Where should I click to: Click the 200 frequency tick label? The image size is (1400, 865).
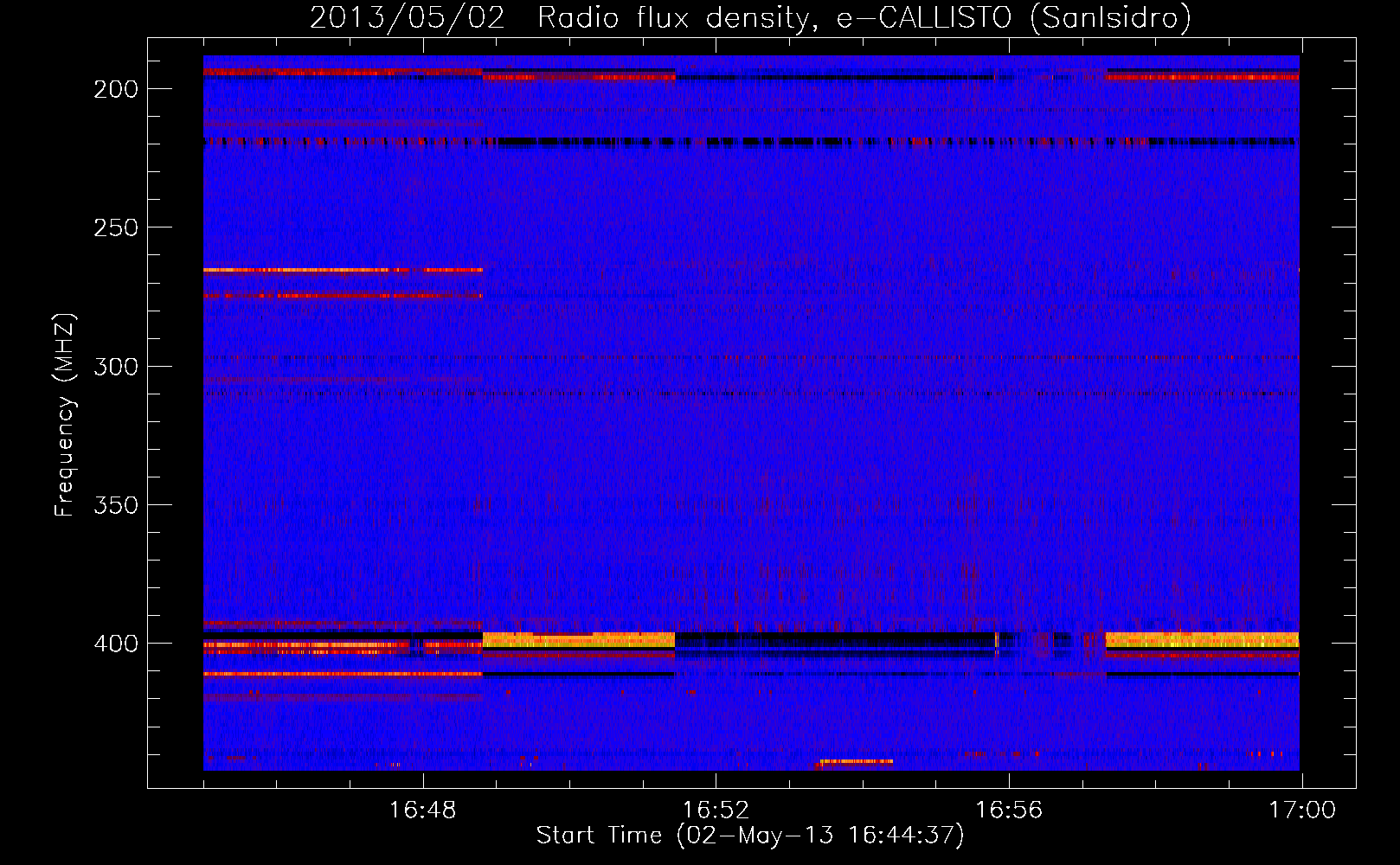click(116, 89)
